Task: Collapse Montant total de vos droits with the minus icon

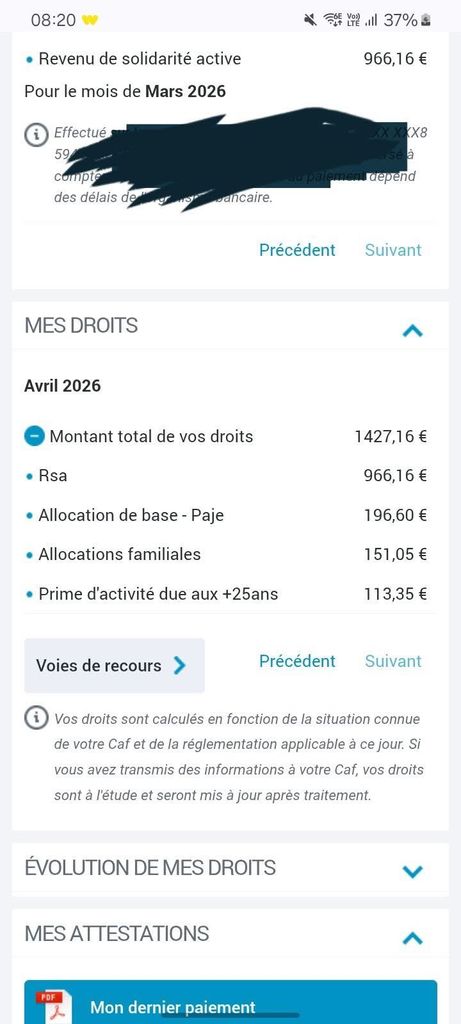Action: [36, 436]
